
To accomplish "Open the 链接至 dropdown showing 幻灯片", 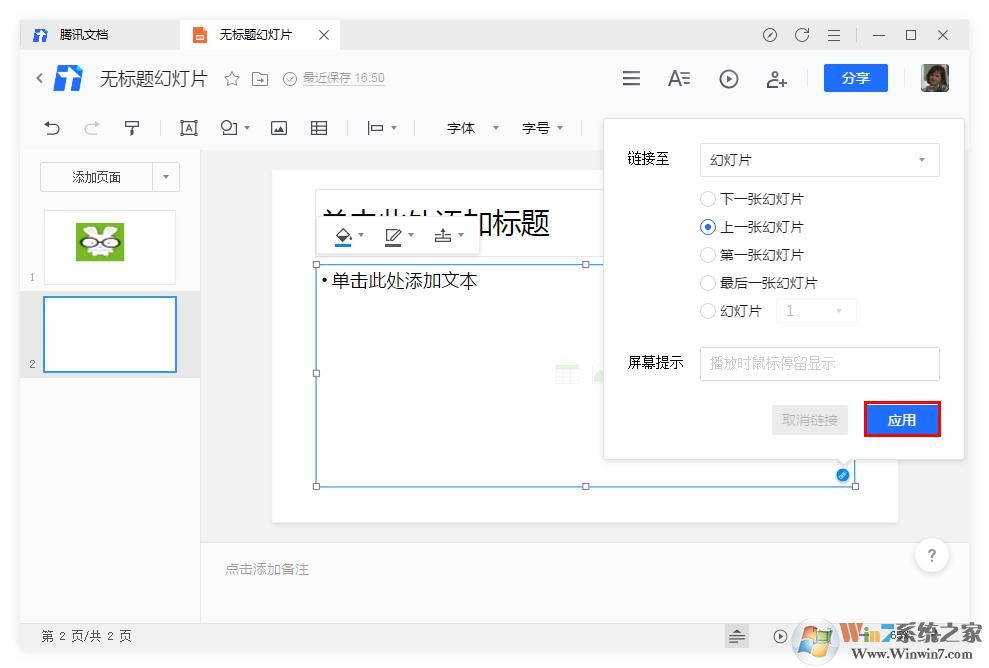I will tap(819, 160).
